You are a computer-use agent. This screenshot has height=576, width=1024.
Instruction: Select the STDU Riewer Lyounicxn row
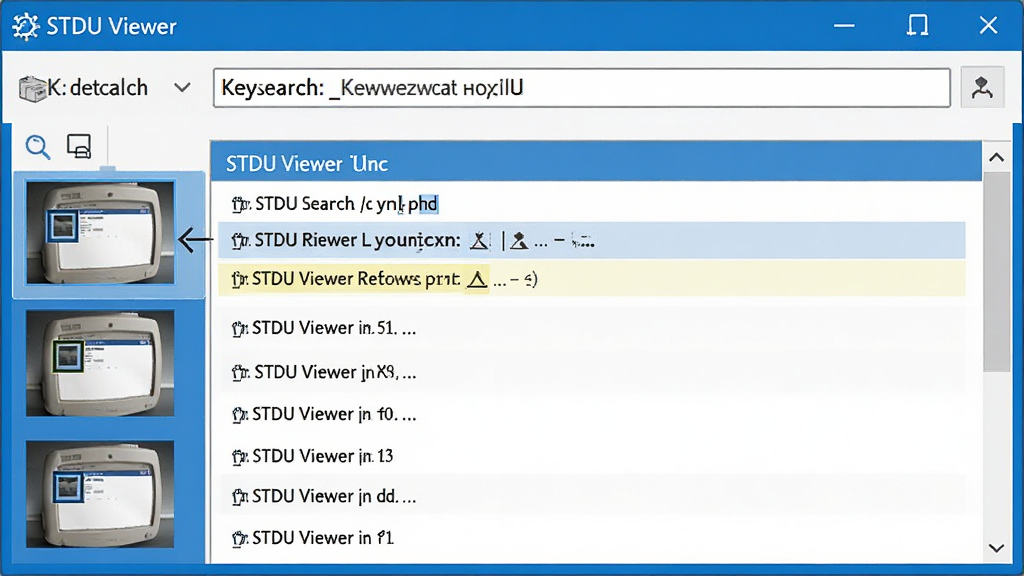[x=592, y=240]
